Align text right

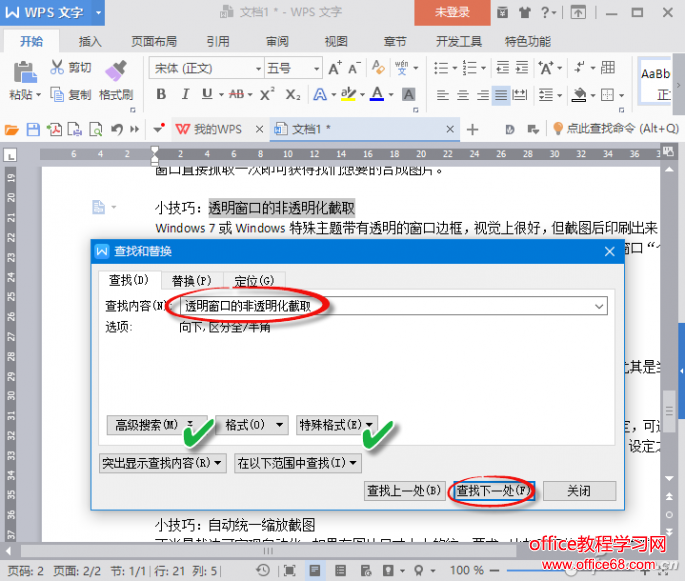pyautogui.click(x=483, y=95)
